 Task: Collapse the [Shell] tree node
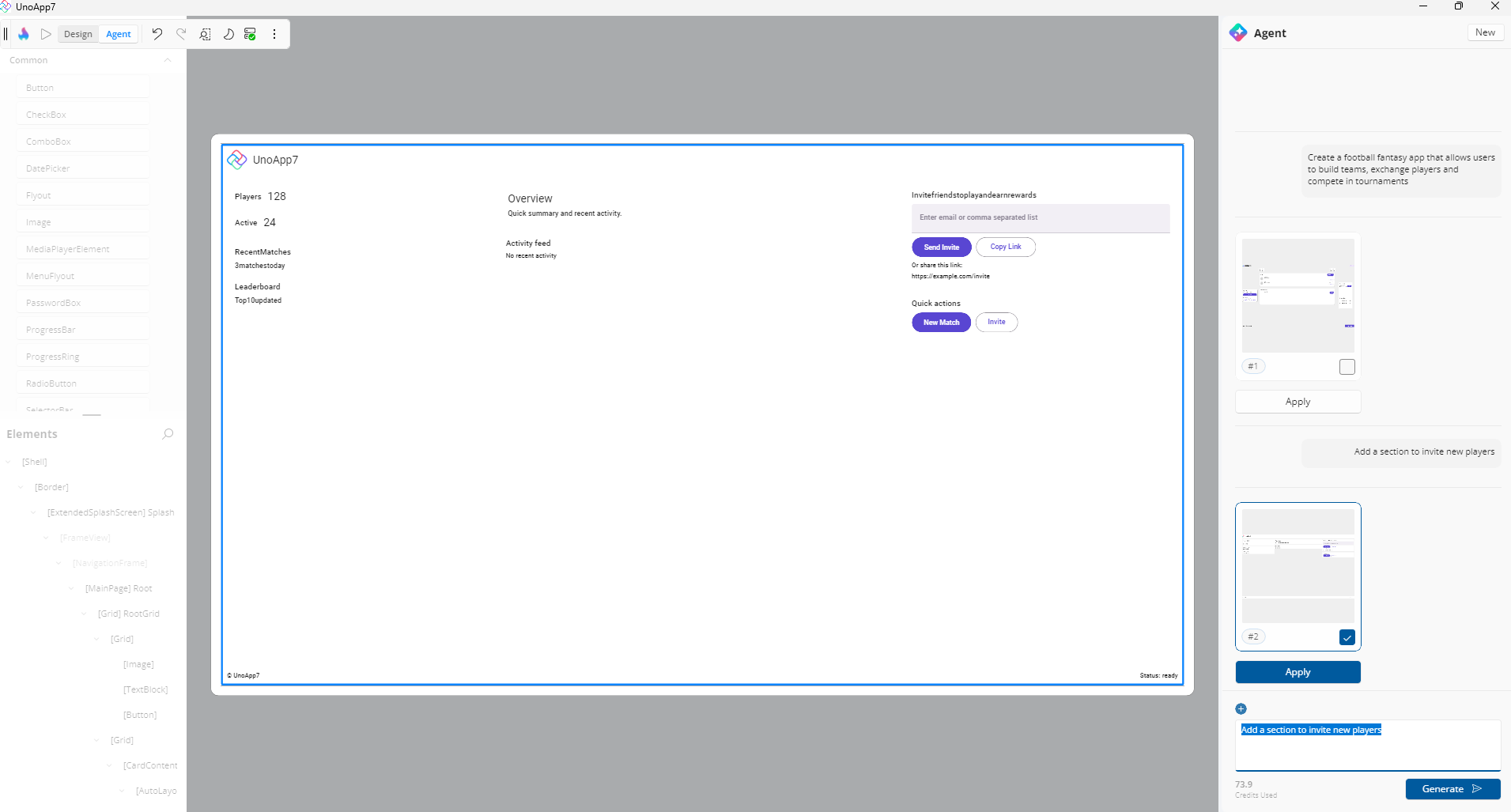coord(9,462)
